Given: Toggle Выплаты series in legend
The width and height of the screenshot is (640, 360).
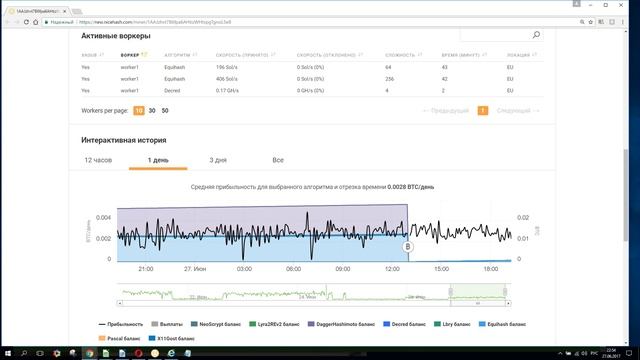Looking at the screenshot, I should pyautogui.click(x=167, y=324).
